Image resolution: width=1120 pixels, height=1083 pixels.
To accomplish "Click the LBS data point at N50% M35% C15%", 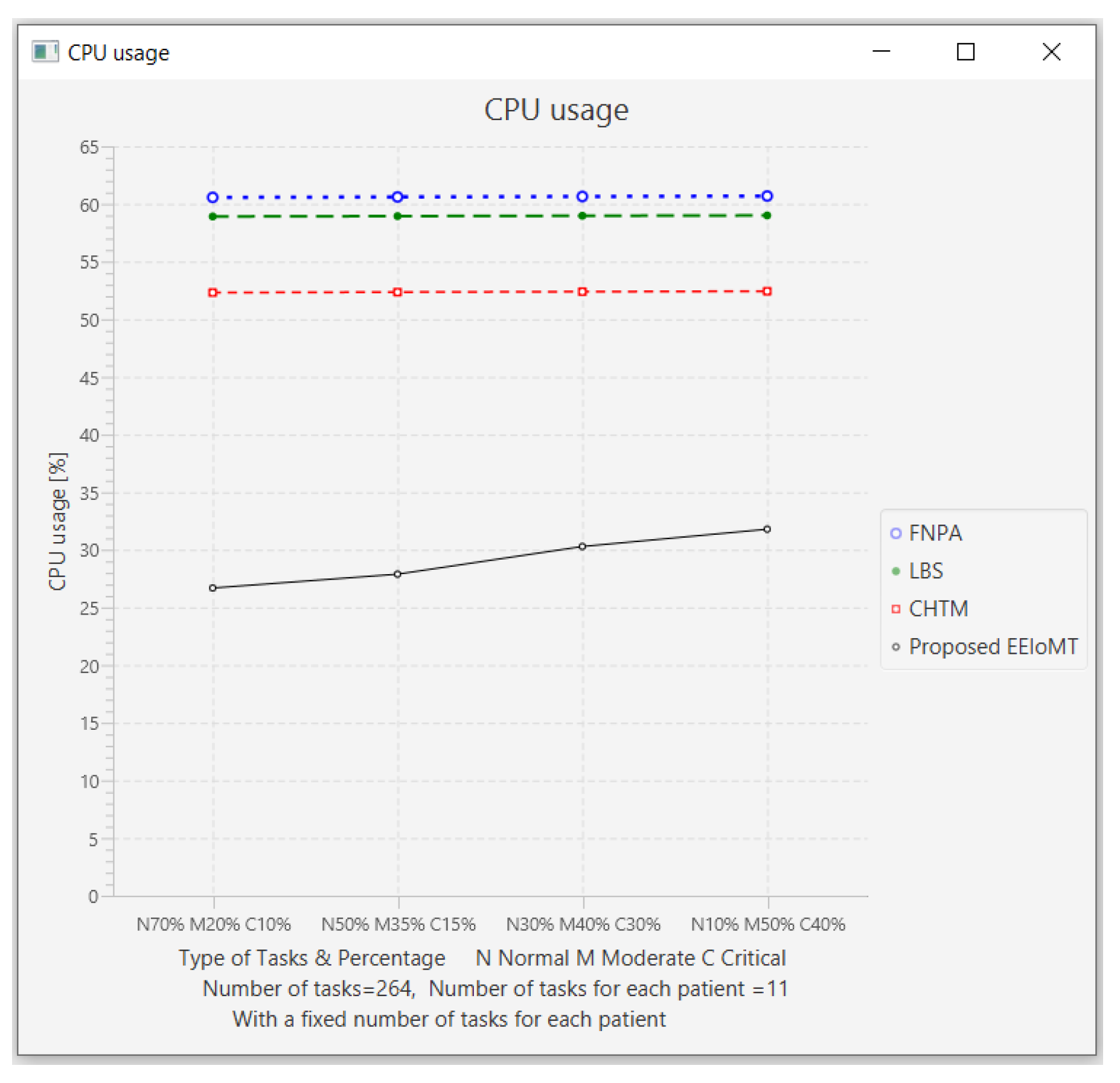I will click(x=397, y=216).
